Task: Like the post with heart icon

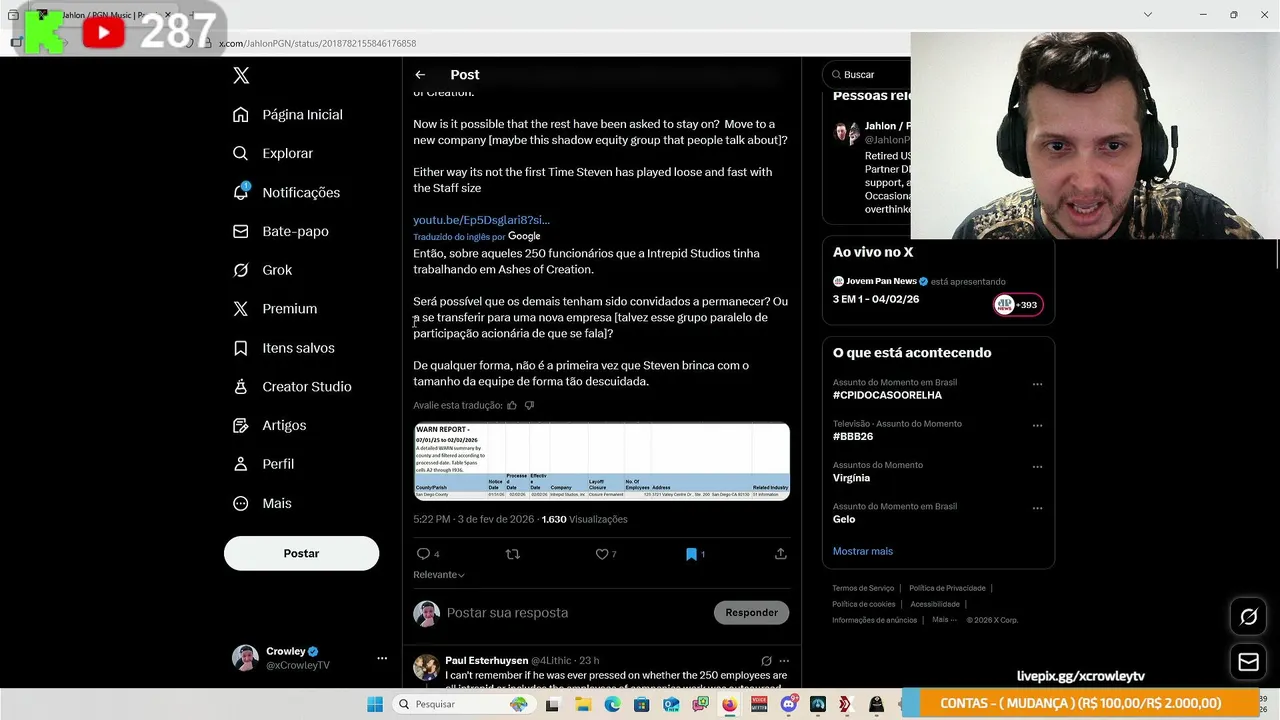Action: [x=602, y=554]
